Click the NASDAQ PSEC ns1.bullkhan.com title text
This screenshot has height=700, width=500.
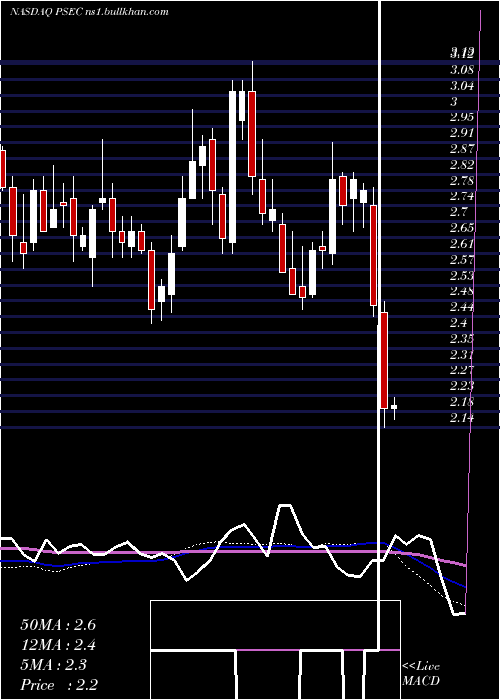(x=89, y=12)
